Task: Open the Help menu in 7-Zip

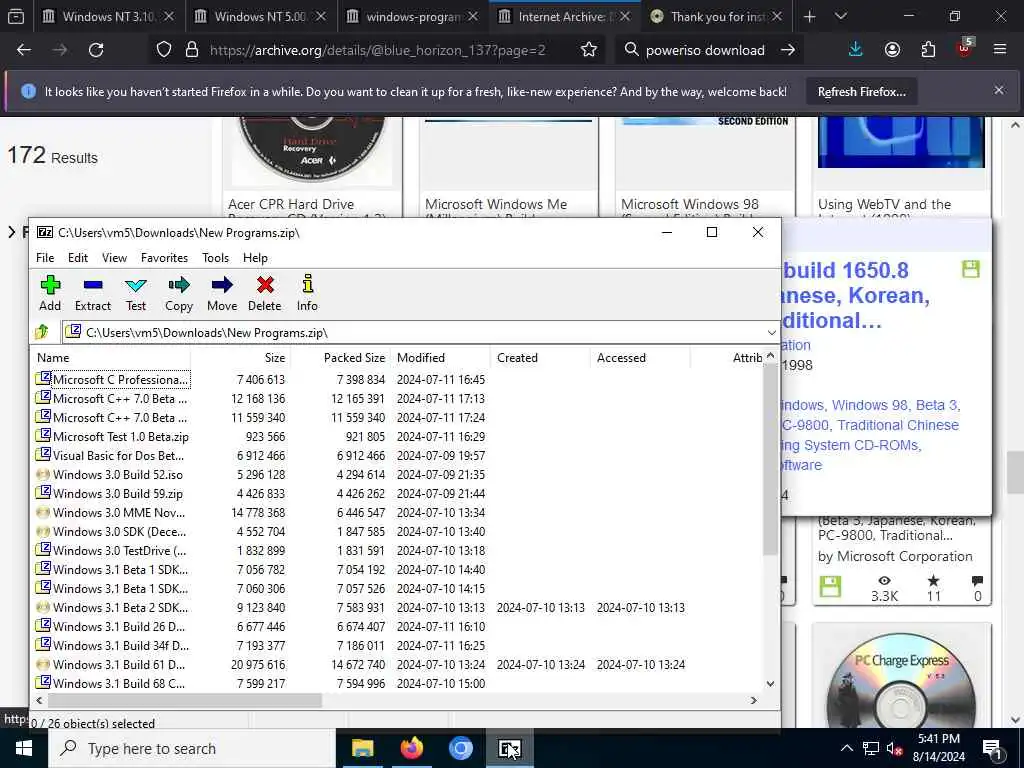Action: pyautogui.click(x=255, y=258)
